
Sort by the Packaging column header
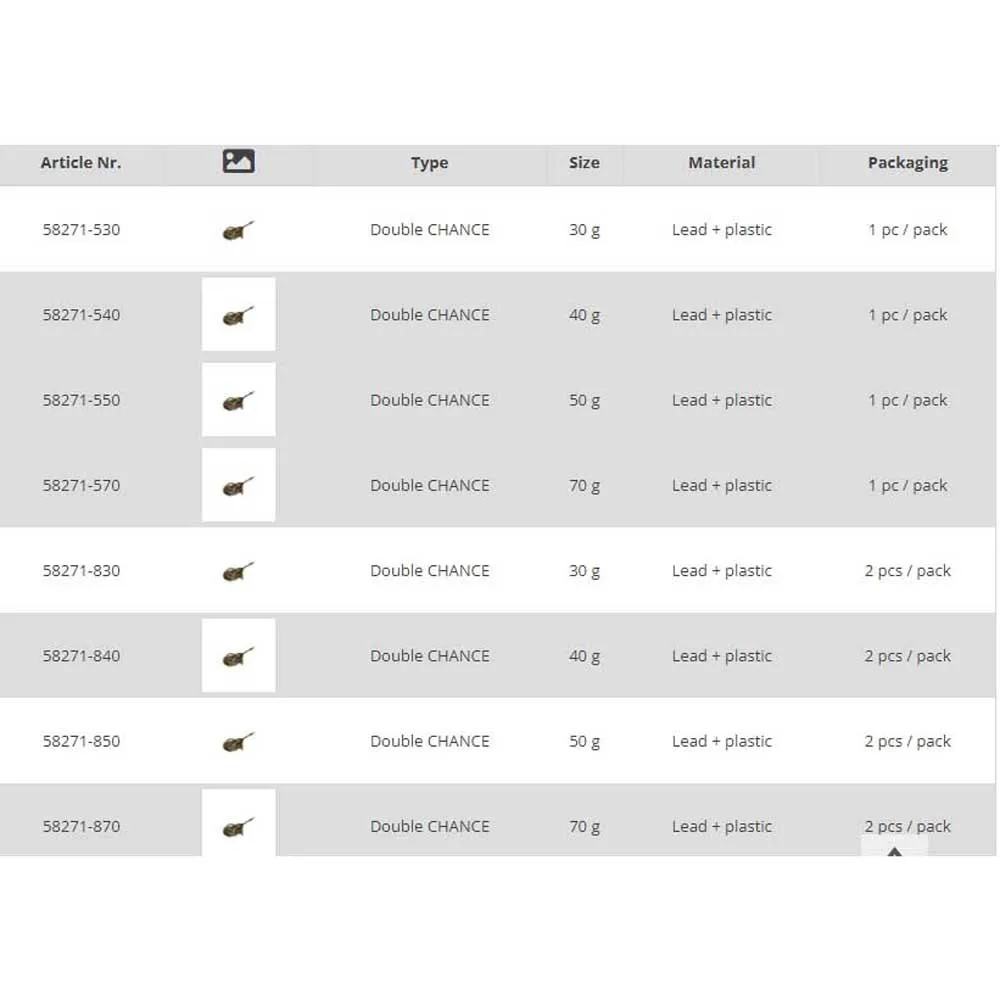[907, 163]
